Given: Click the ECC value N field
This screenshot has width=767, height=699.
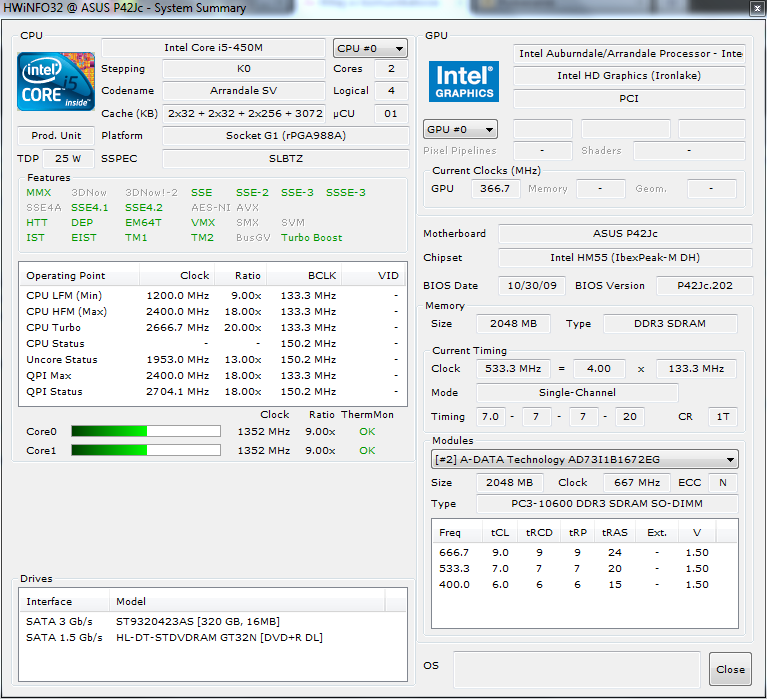Looking at the screenshot, I should 722,483.
